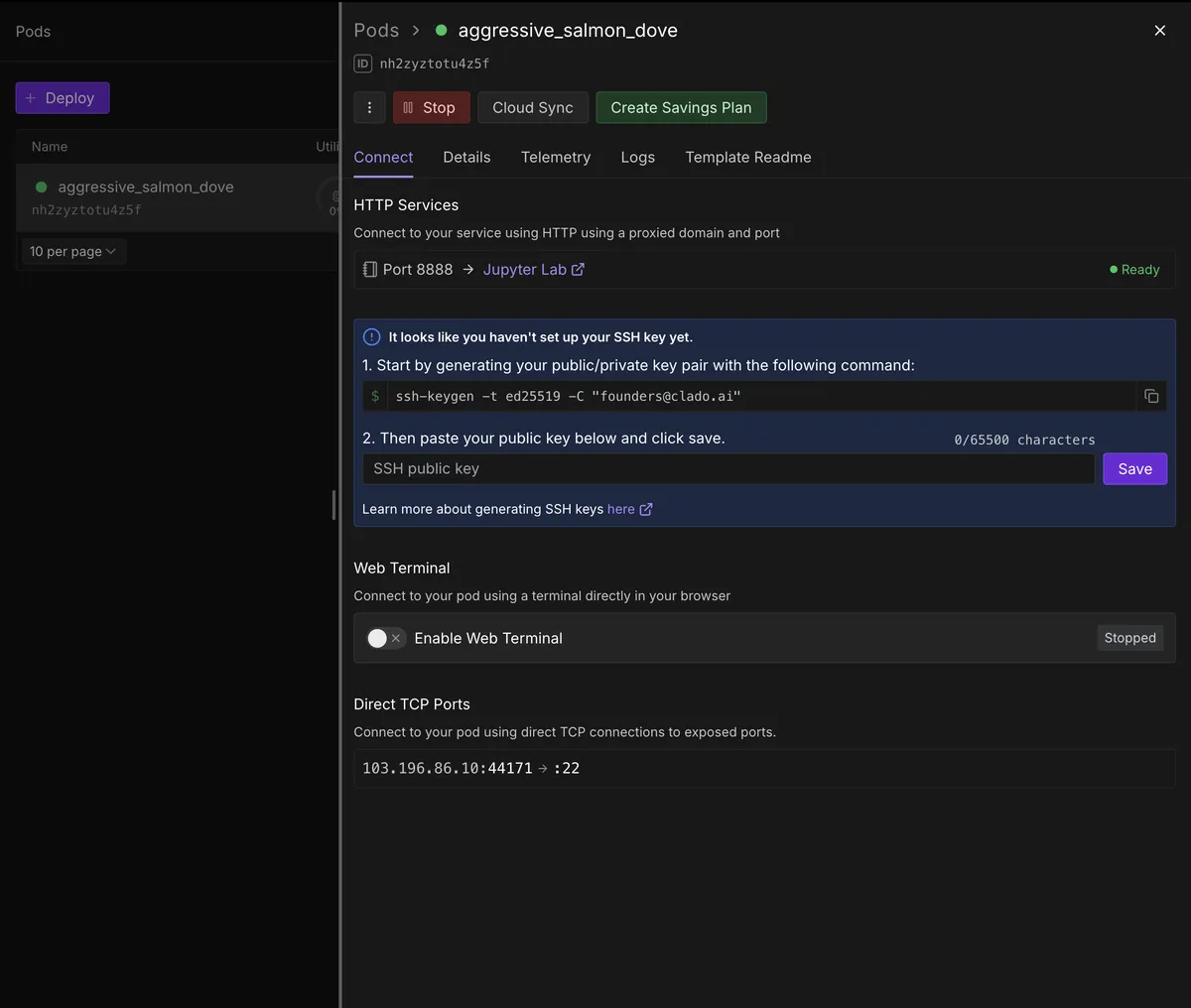Click the Port 8888 notebook icon
Screen dimensions: 1191x1008
tap(370, 270)
